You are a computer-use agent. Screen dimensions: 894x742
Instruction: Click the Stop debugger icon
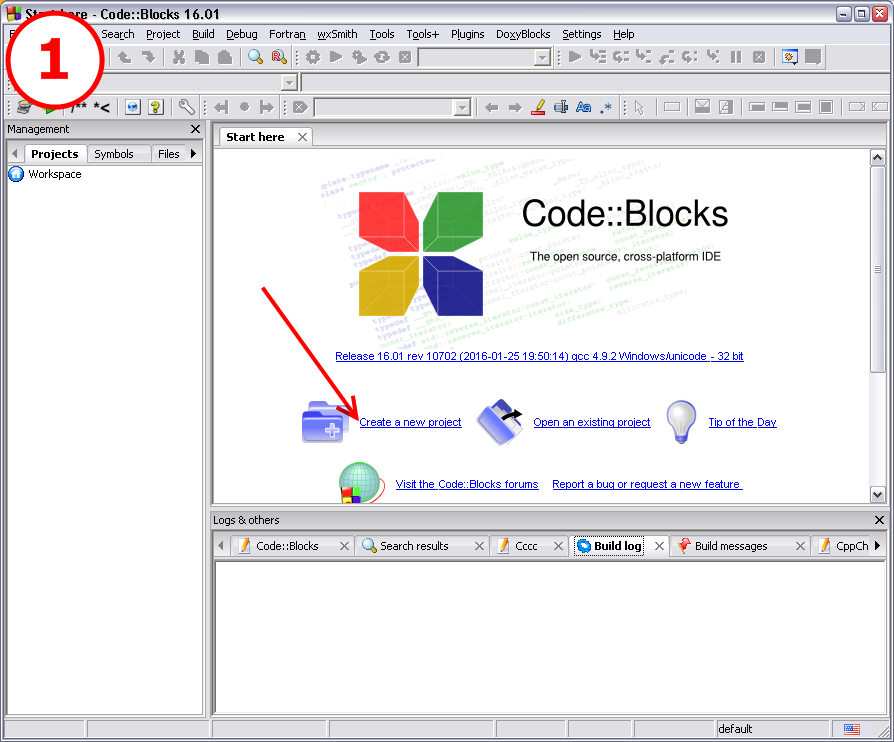(x=759, y=57)
